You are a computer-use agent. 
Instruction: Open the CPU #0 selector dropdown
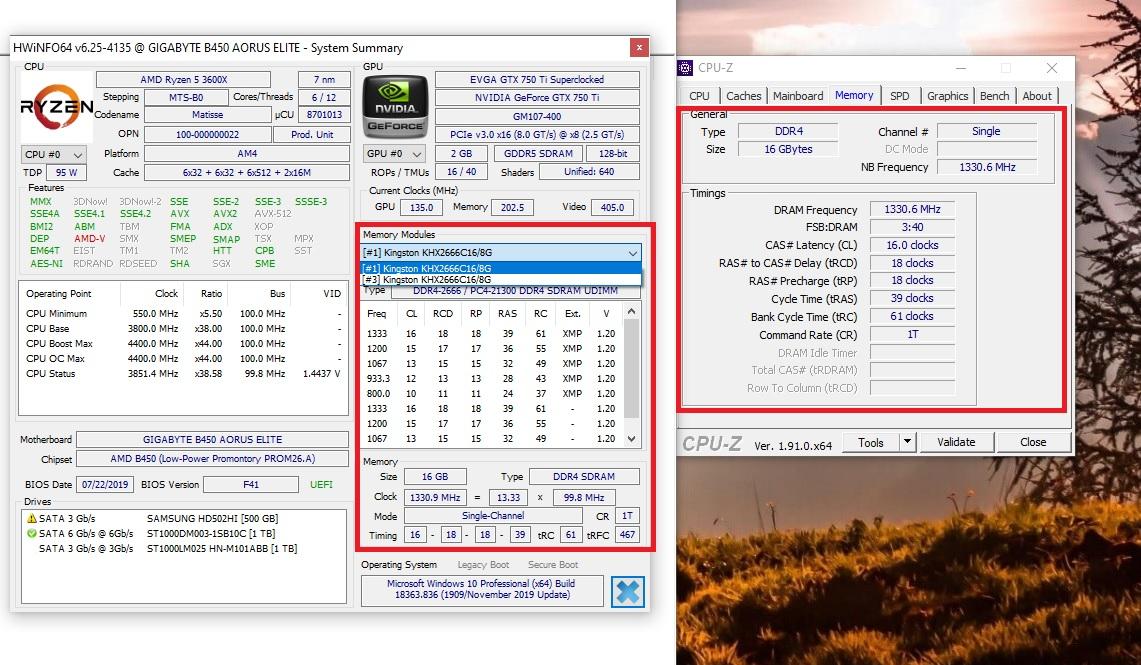[x=54, y=154]
